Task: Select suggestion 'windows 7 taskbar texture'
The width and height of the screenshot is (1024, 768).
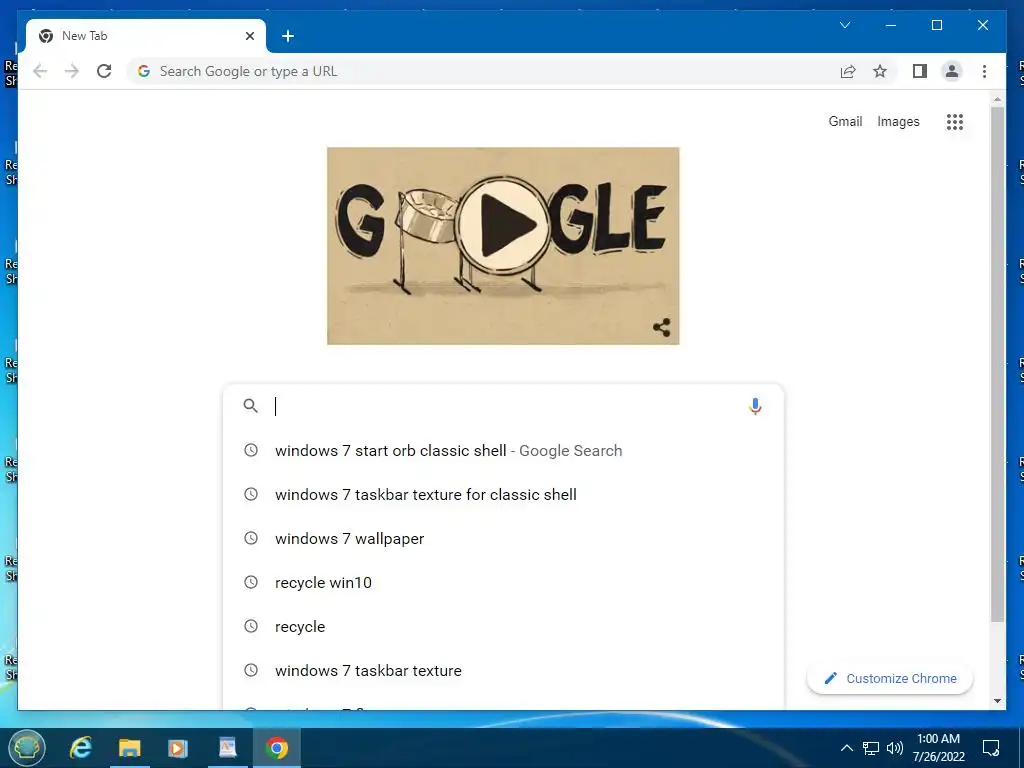Action: [503, 671]
